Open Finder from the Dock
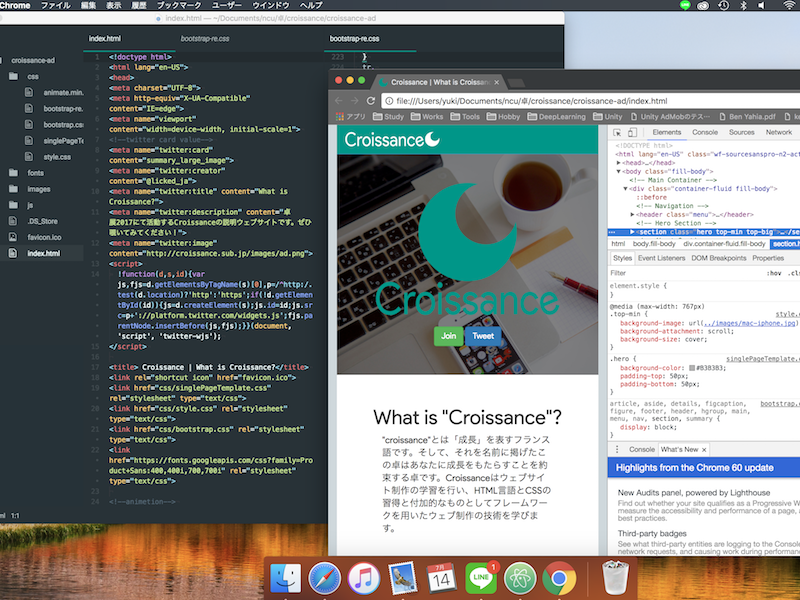 tap(288, 576)
